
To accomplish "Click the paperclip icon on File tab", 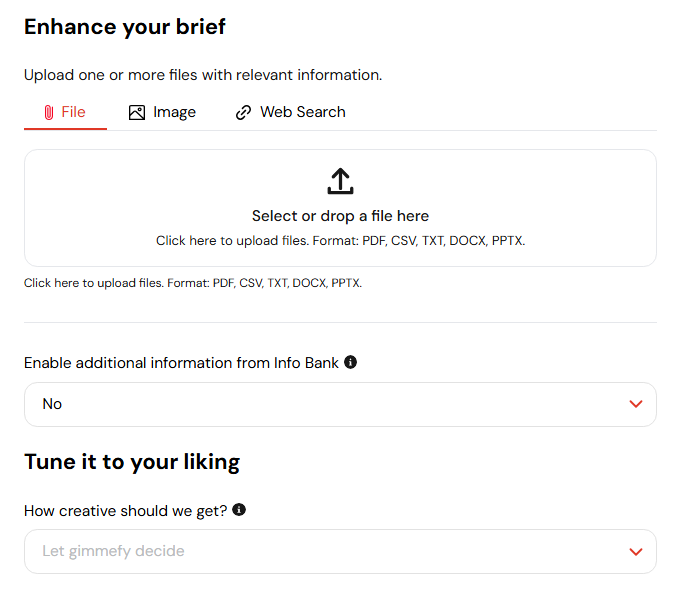I will tap(49, 113).
